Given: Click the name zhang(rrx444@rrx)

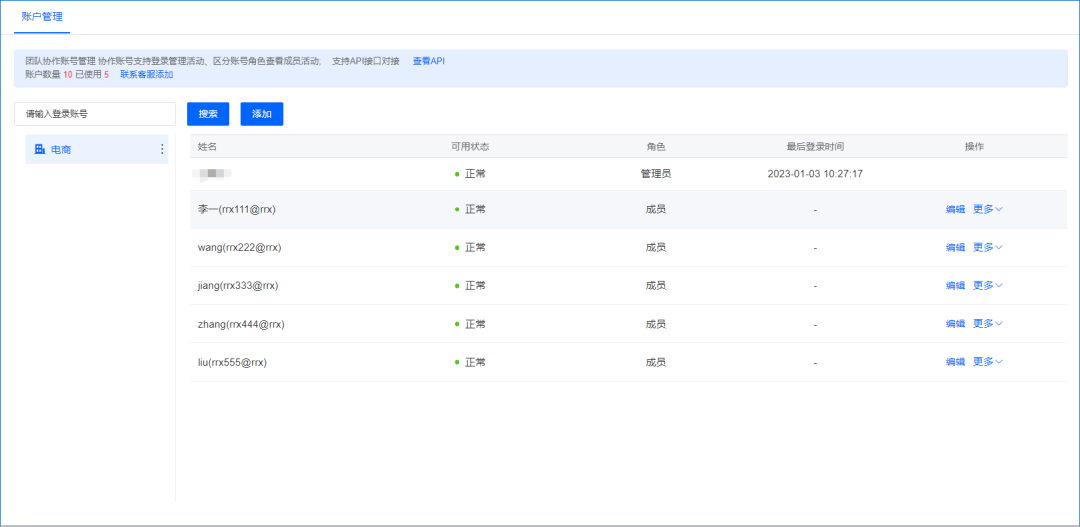Looking at the screenshot, I should coord(241,324).
